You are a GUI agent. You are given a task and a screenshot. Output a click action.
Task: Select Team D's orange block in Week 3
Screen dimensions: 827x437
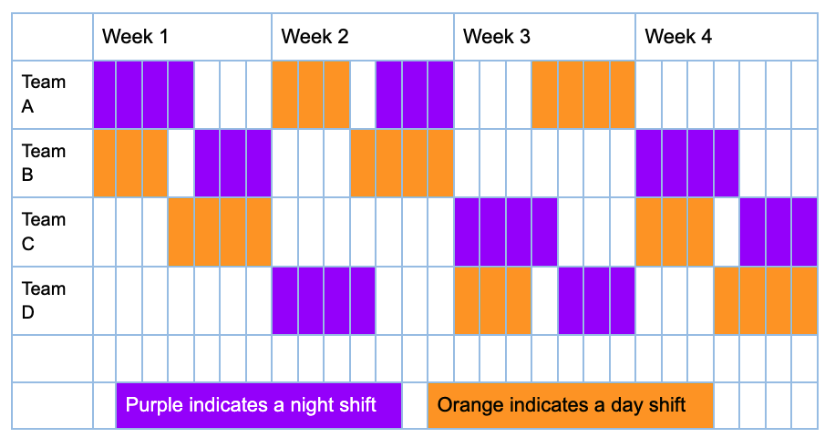click(x=492, y=301)
